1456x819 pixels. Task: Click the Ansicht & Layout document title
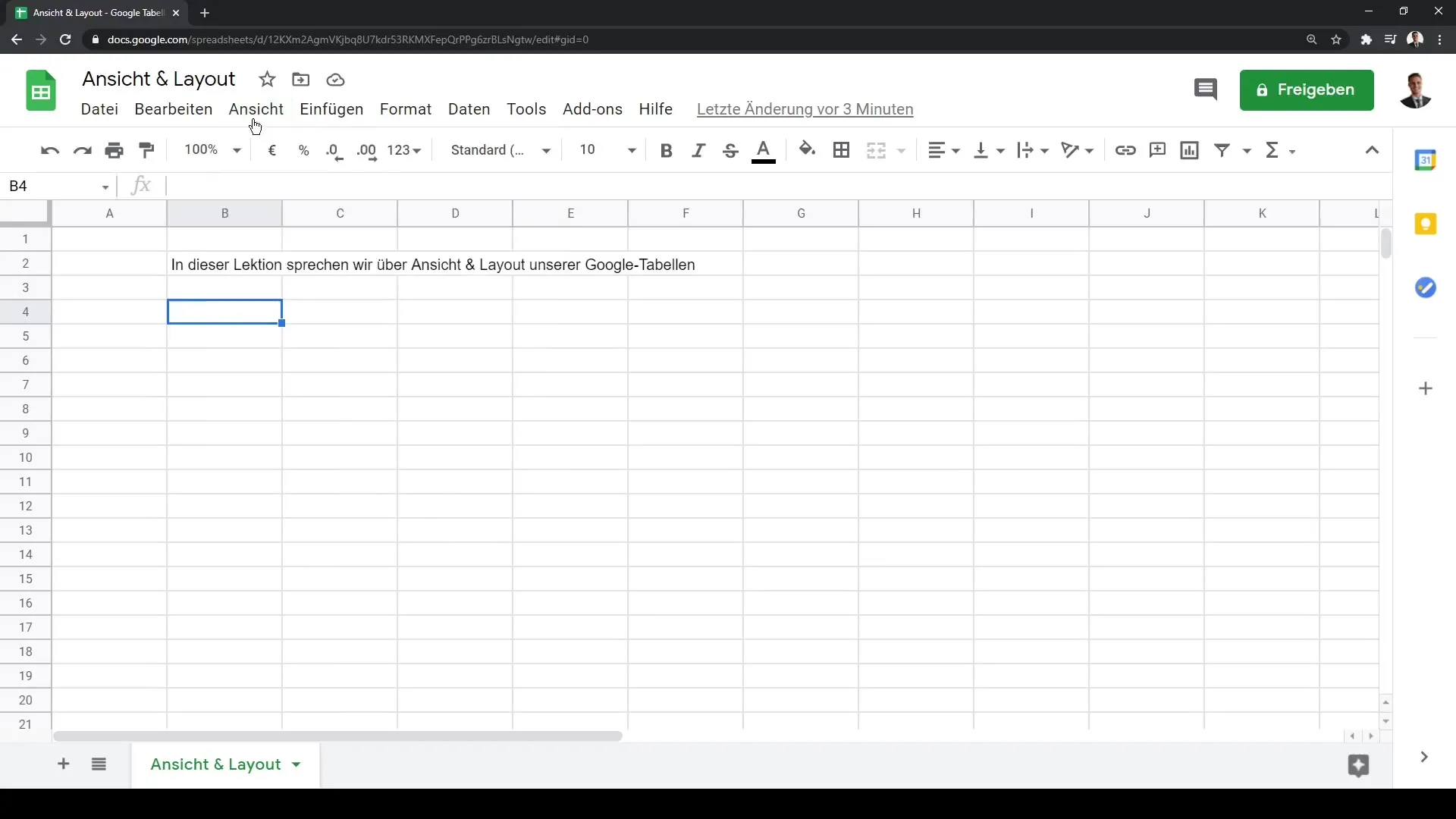pyautogui.click(x=158, y=79)
